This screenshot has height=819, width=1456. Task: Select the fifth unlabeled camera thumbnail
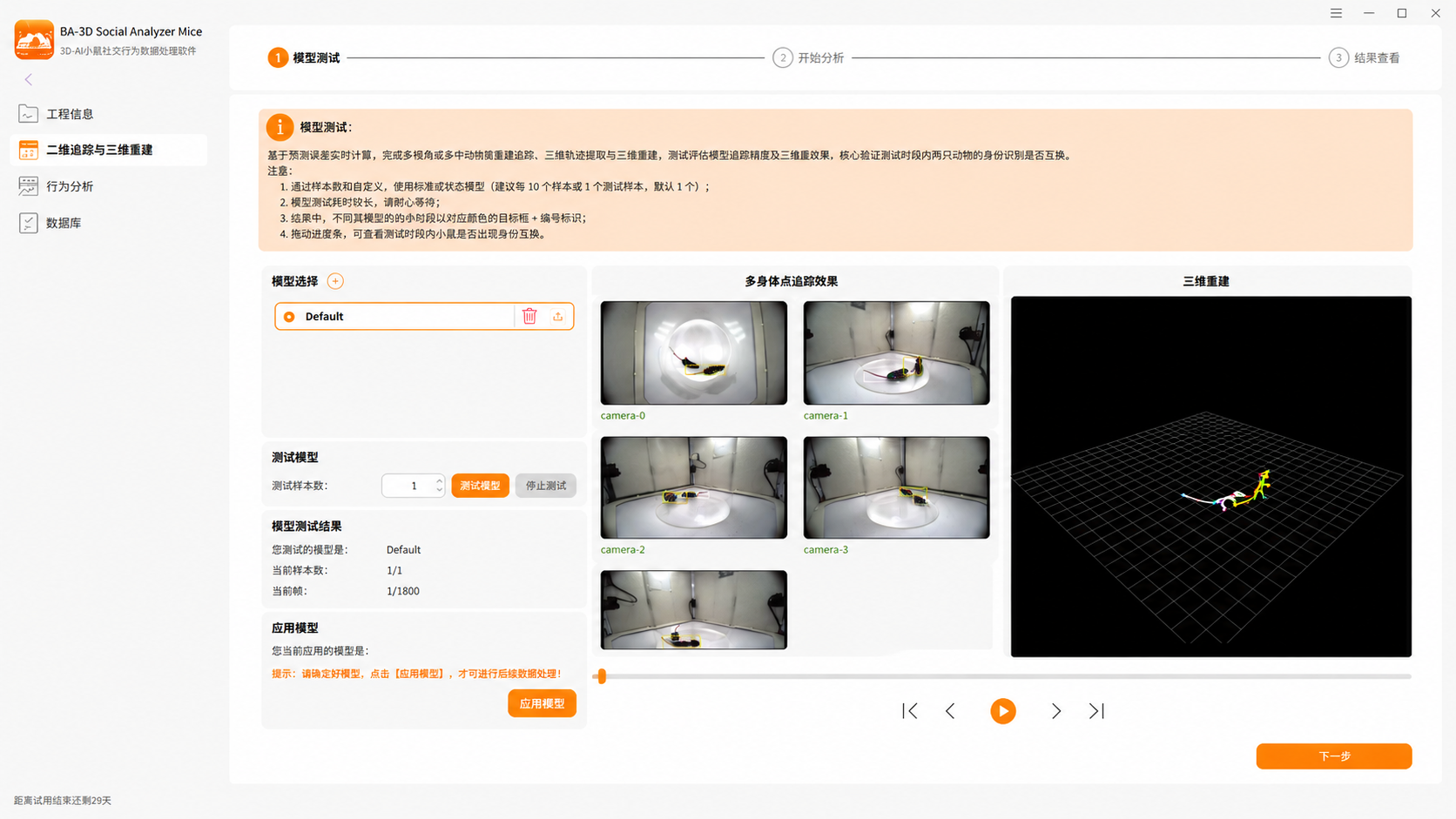pos(694,609)
